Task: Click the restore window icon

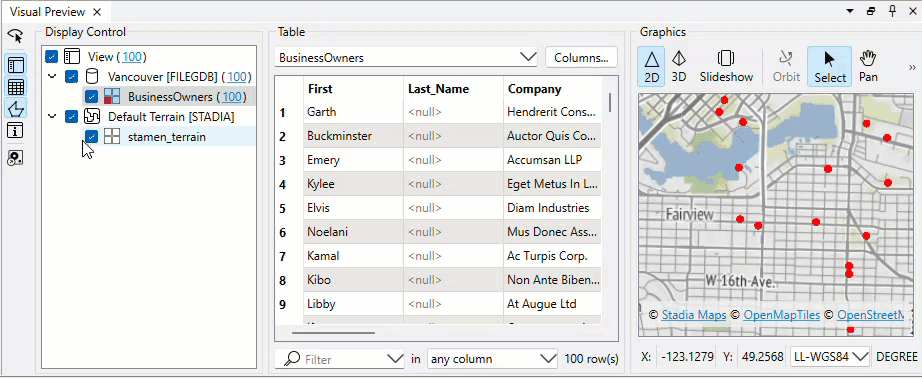Action: pyautogui.click(x=871, y=11)
